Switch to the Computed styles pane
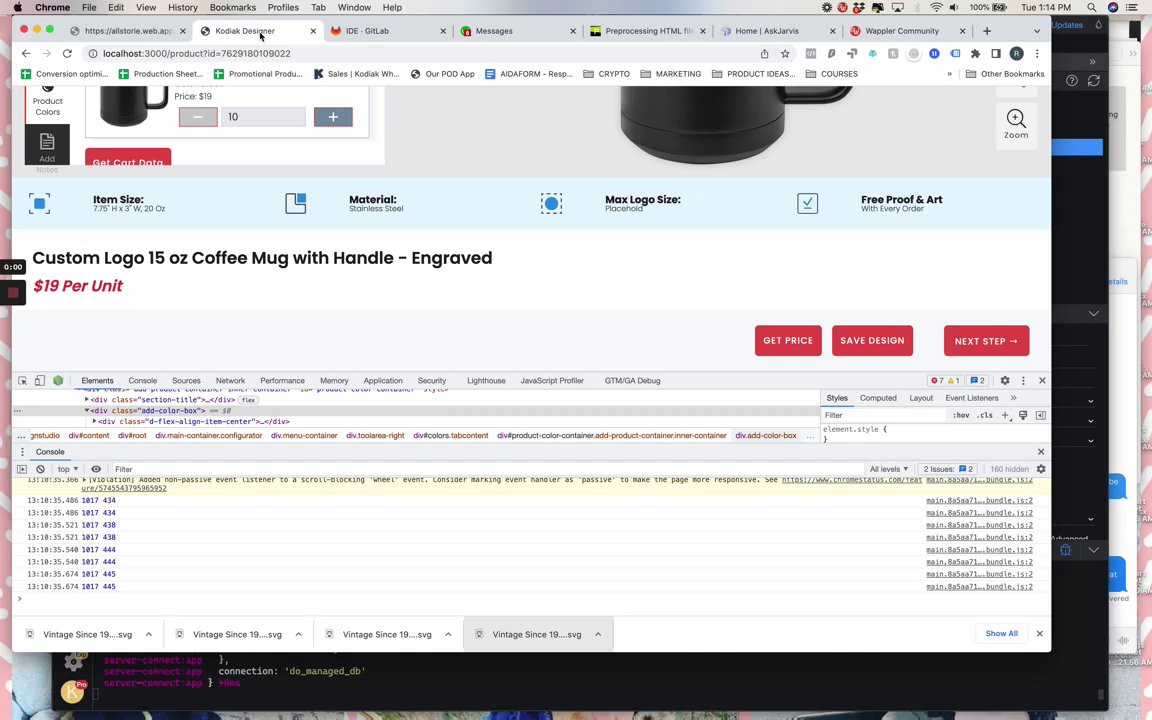The image size is (1152, 720). point(878,398)
